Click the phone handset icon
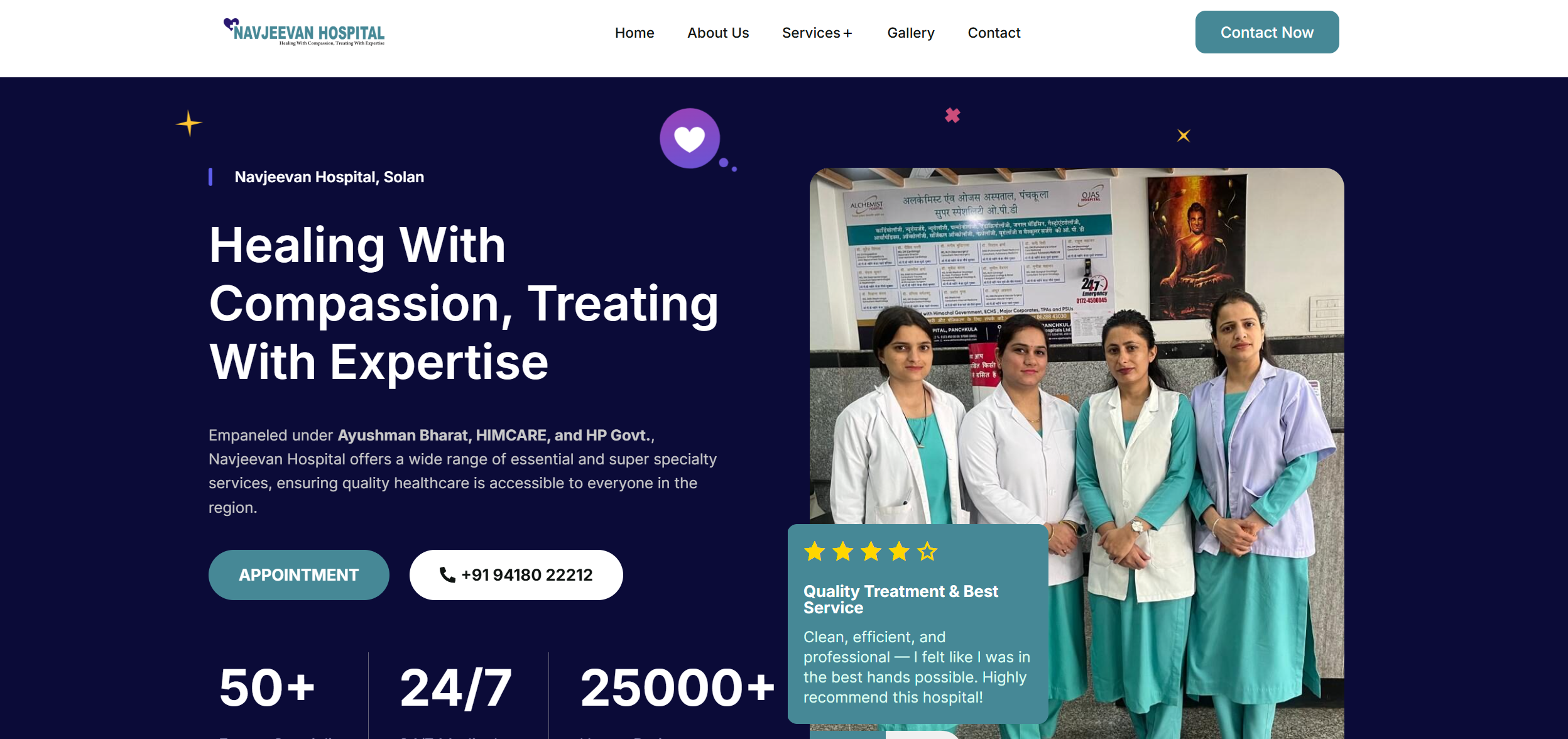1568x739 pixels. [447, 574]
